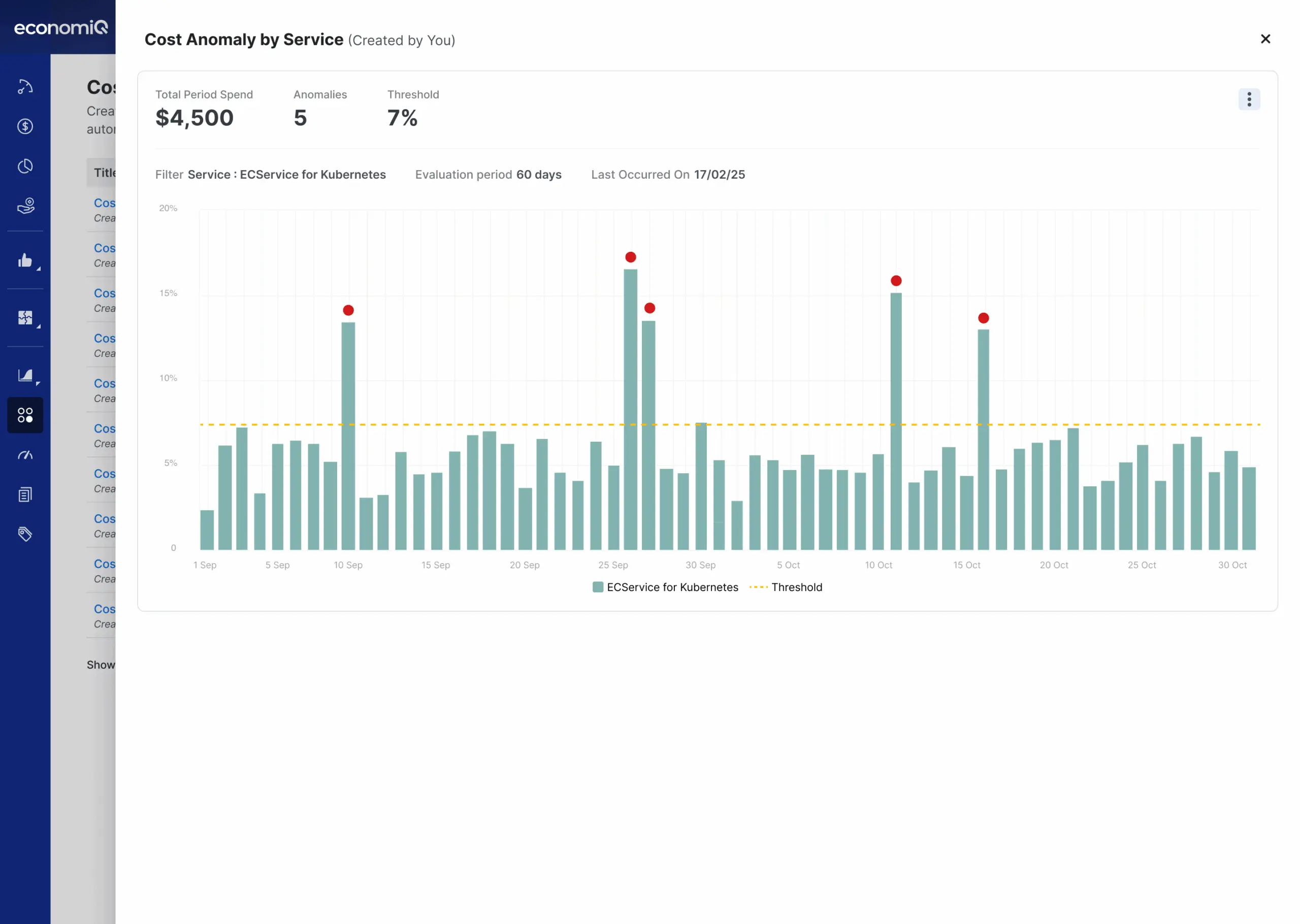Click the price tag sidebar icon
Viewport: 1300px width, 924px height.
tap(25, 534)
